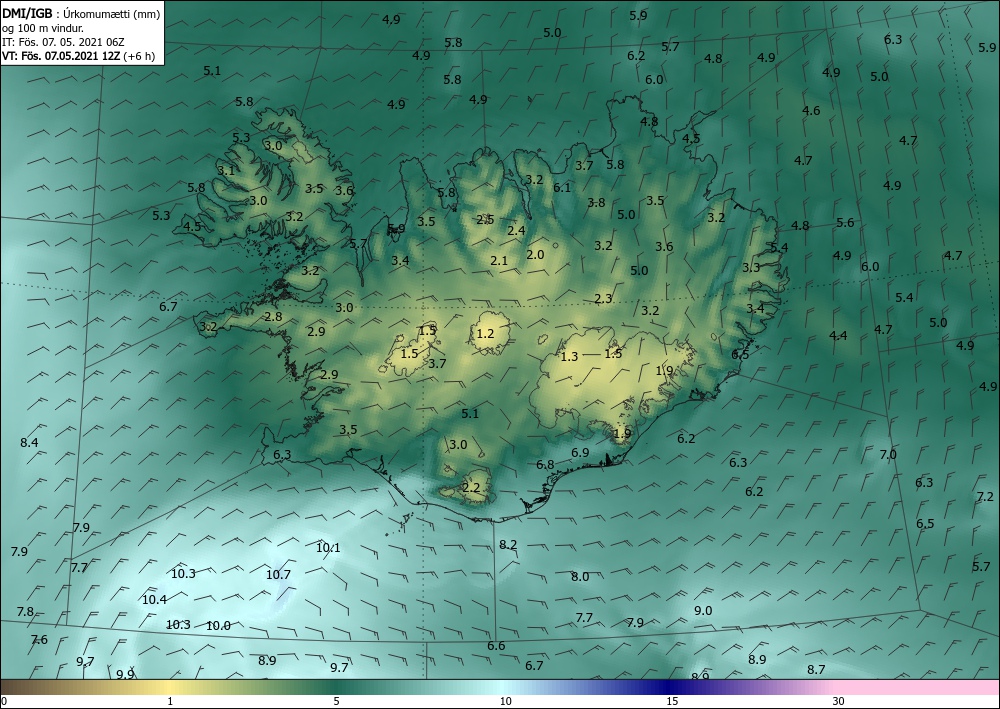
Task: Click the 2.4 value on the map
Action: [516, 230]
